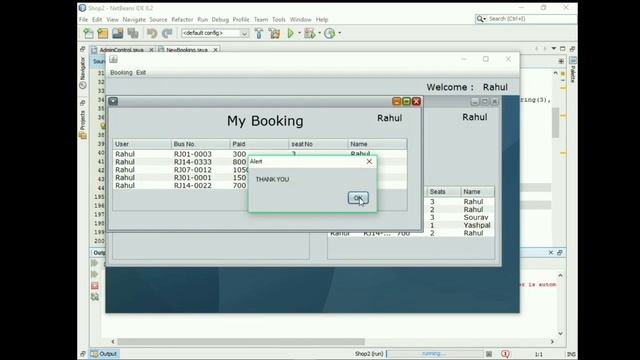Close the Output panel with its X
The width and height of the screenshot is (640, 360).
click(x=551, y=253)
